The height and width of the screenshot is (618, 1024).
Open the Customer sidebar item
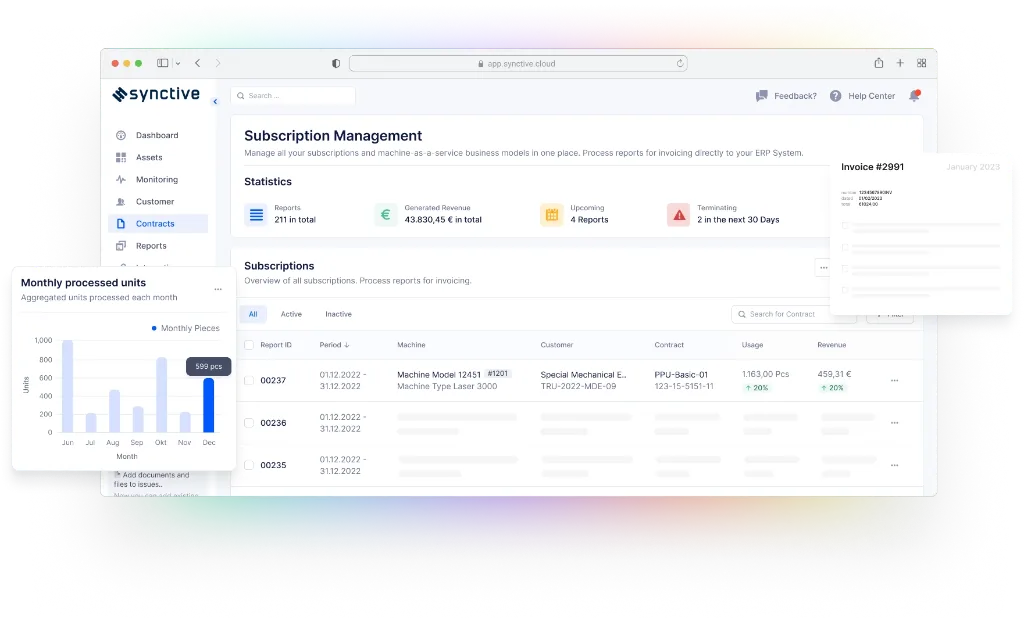click(157, 202)
